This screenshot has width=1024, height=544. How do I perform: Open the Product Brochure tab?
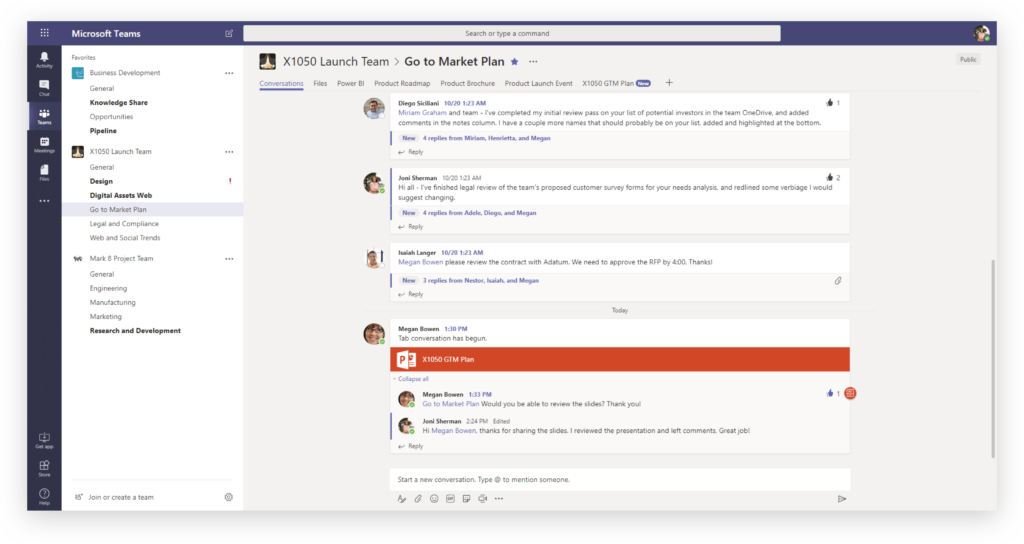pos(468,84)
